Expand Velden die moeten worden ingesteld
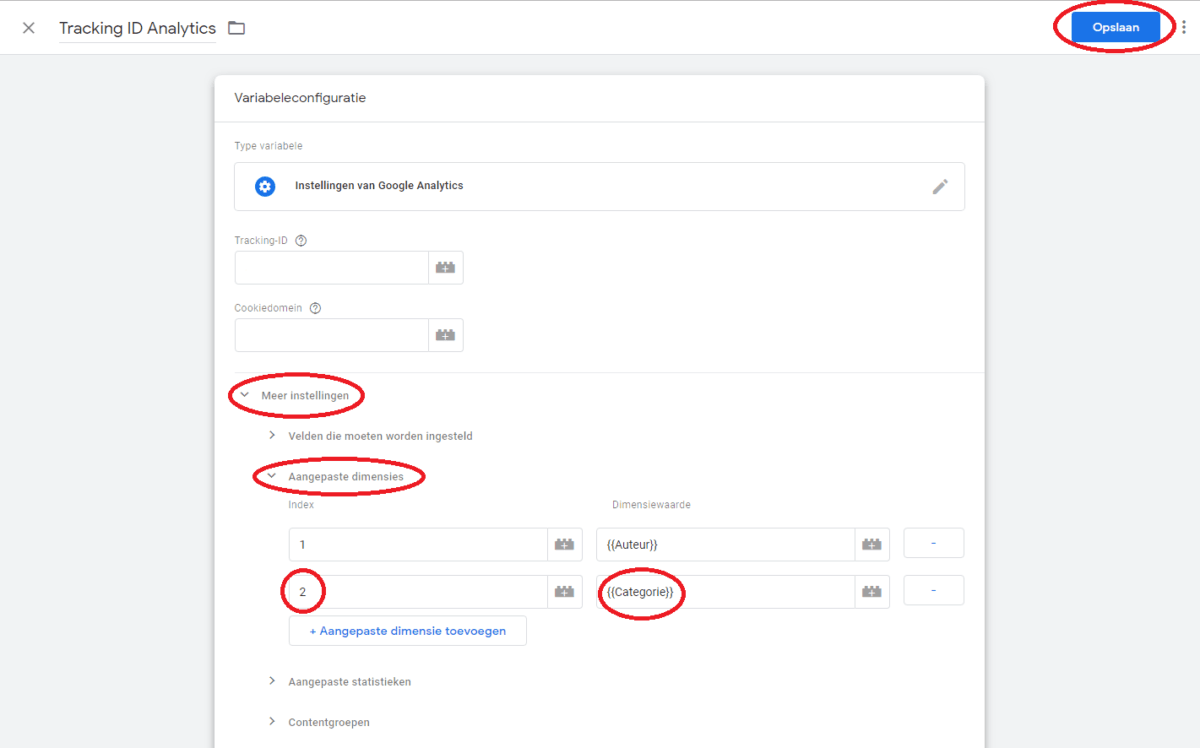 [x=370, y=436]
